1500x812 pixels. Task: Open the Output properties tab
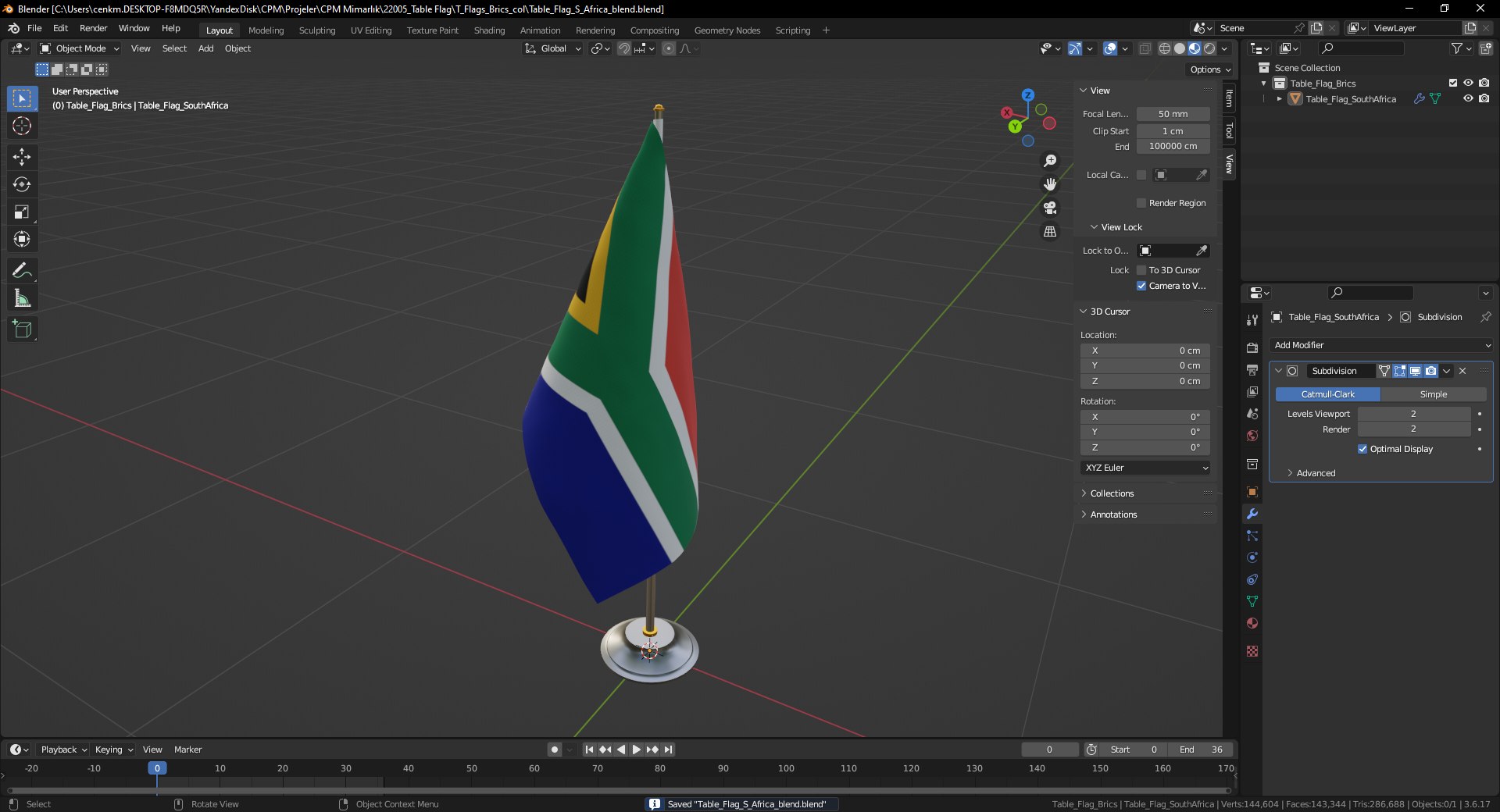[x=1252, y=369]
